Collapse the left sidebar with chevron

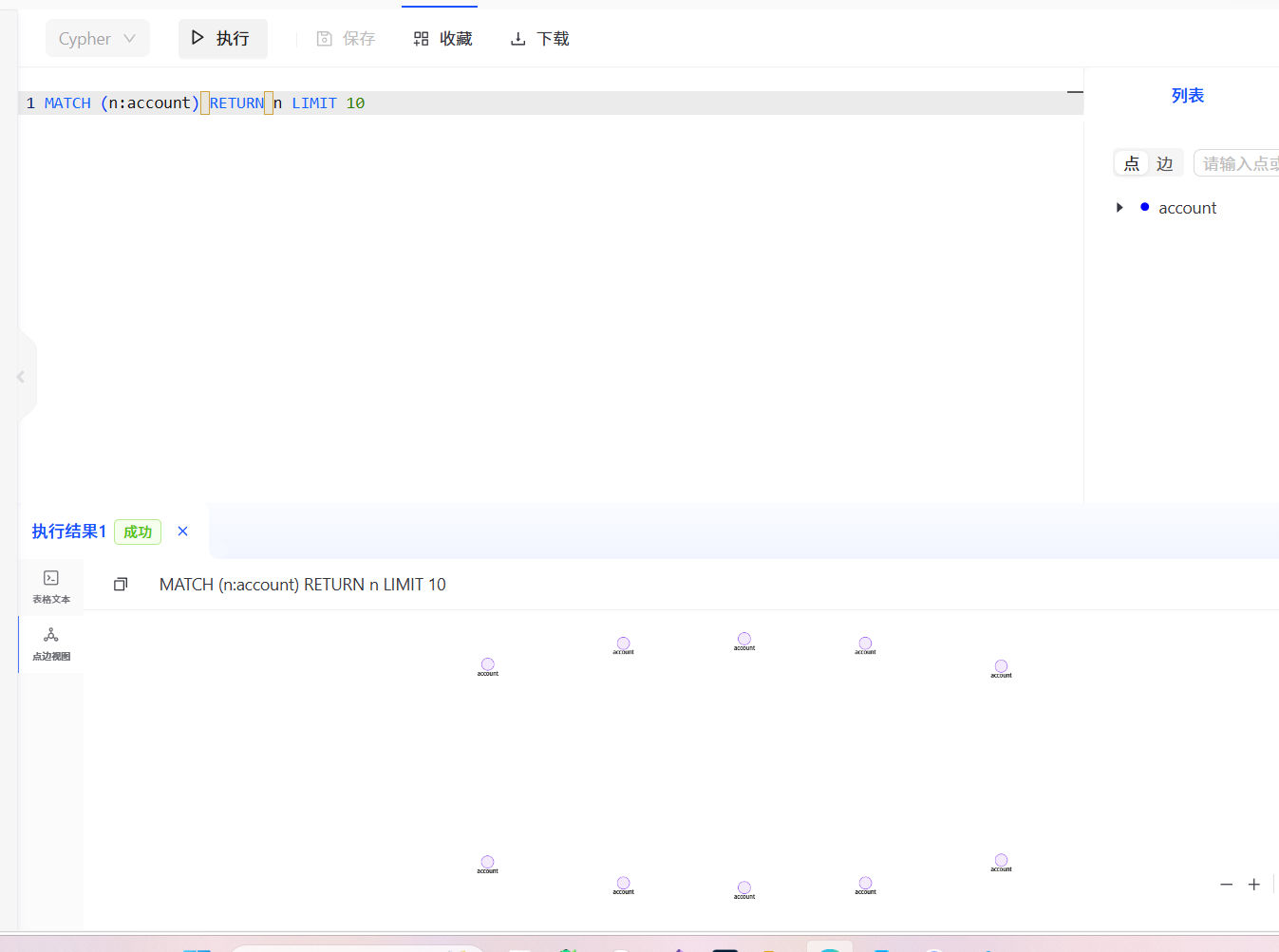click(x=21, y=377)
